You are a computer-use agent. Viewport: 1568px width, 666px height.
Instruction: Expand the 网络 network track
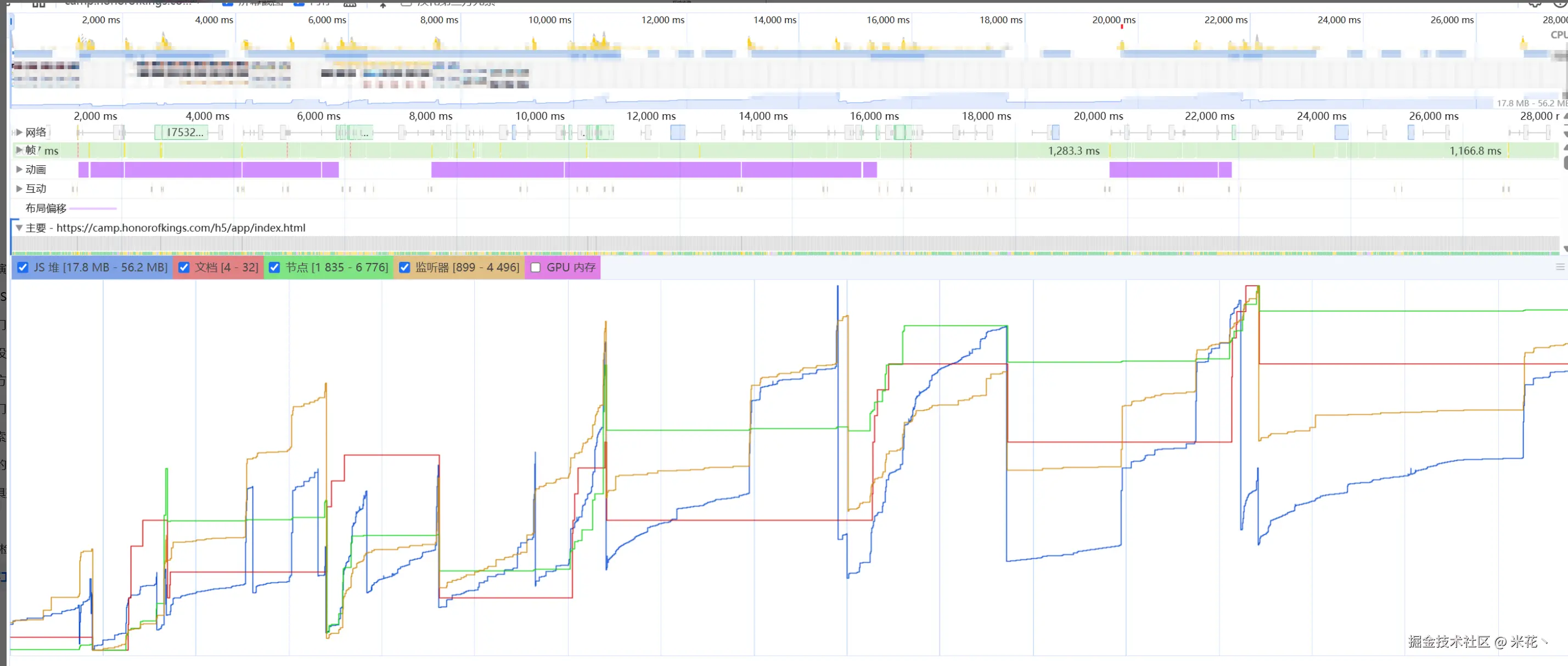[19, 132]
